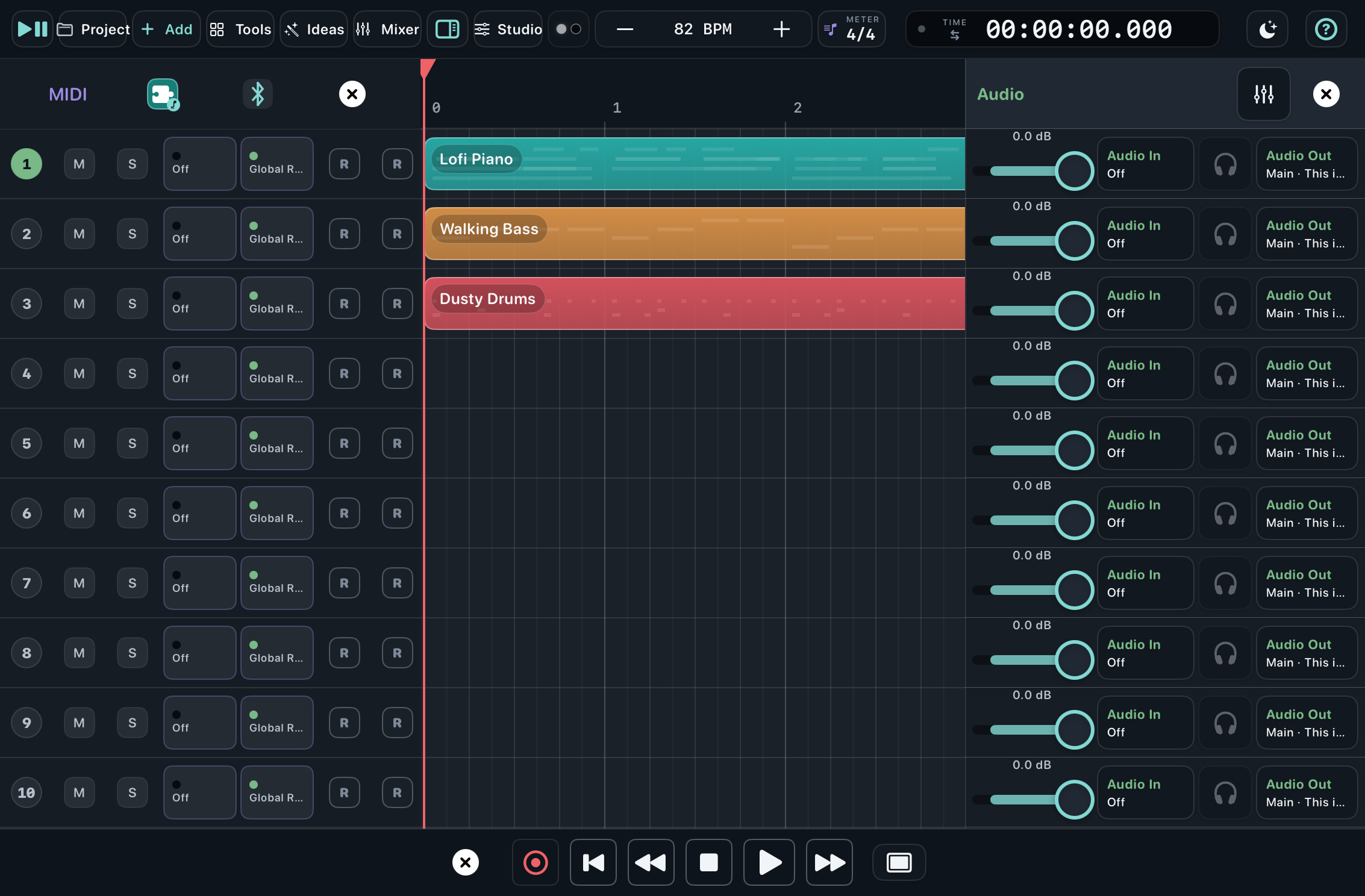This screenshot has width=1365, height=896.
Task: Open the Tools menu
Action: click(x=240, y=29)
